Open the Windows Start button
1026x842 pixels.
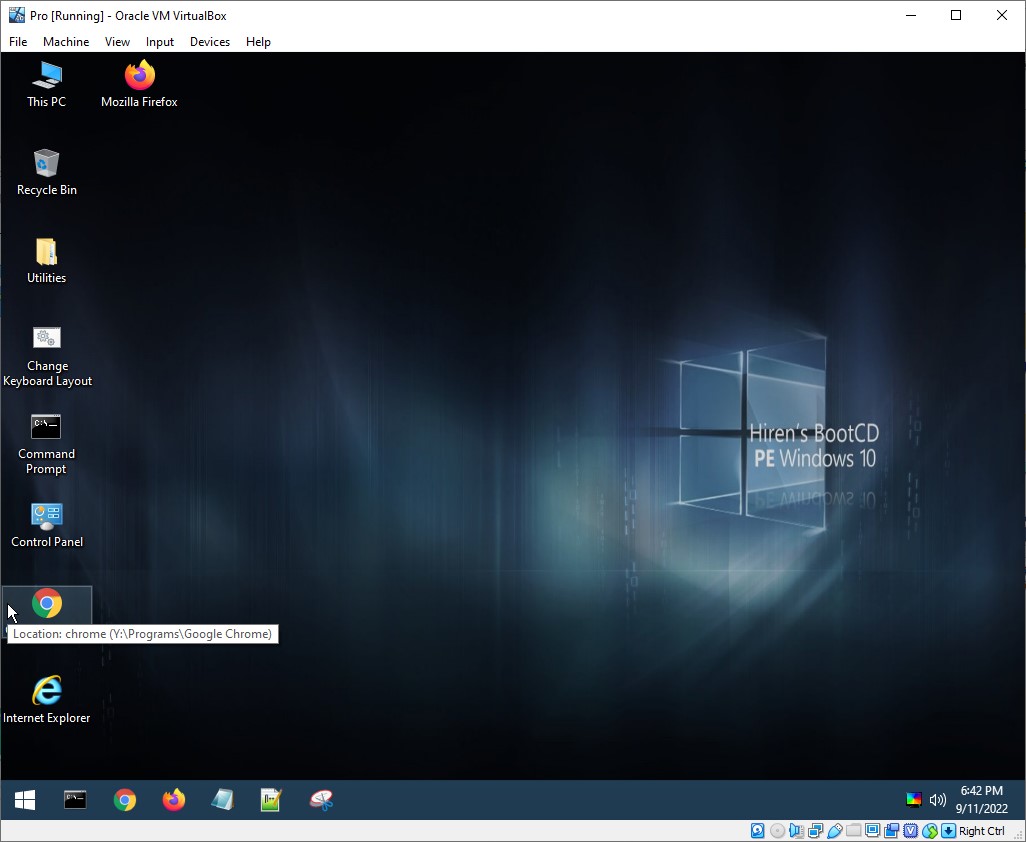pyautogui.click(x=25, y=799)
